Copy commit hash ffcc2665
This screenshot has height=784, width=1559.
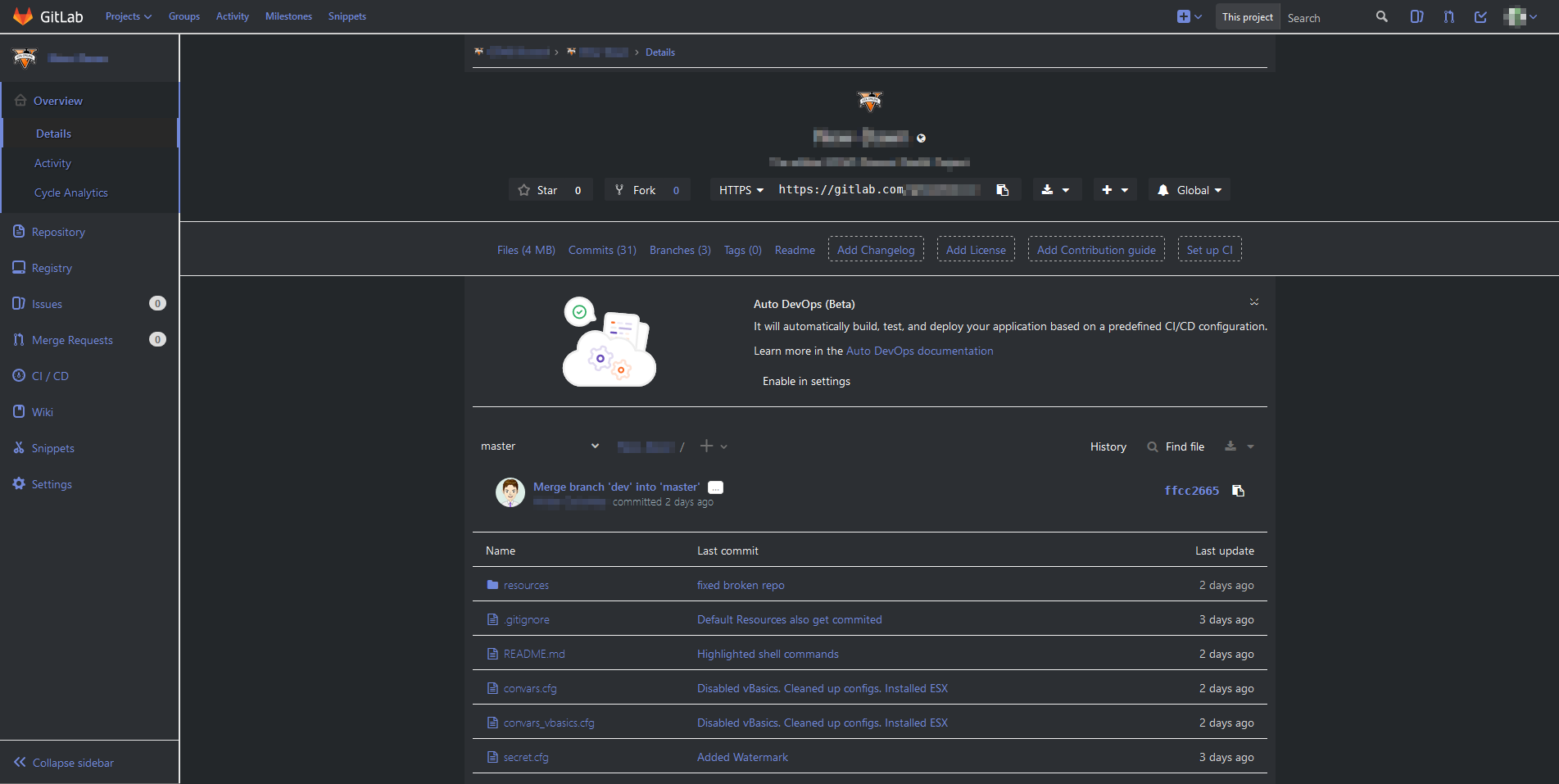pos(1239,490)
